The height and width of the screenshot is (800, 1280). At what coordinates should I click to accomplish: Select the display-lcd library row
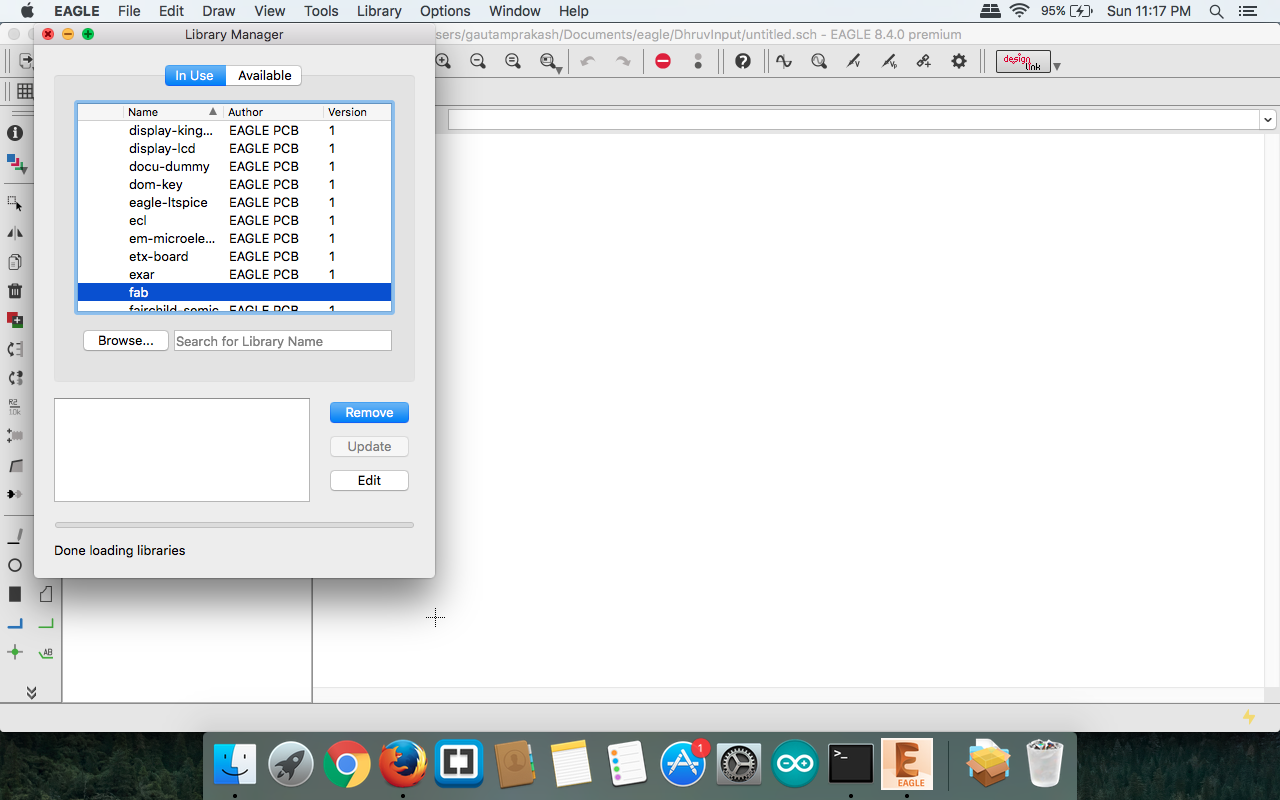tap(234, 148)
